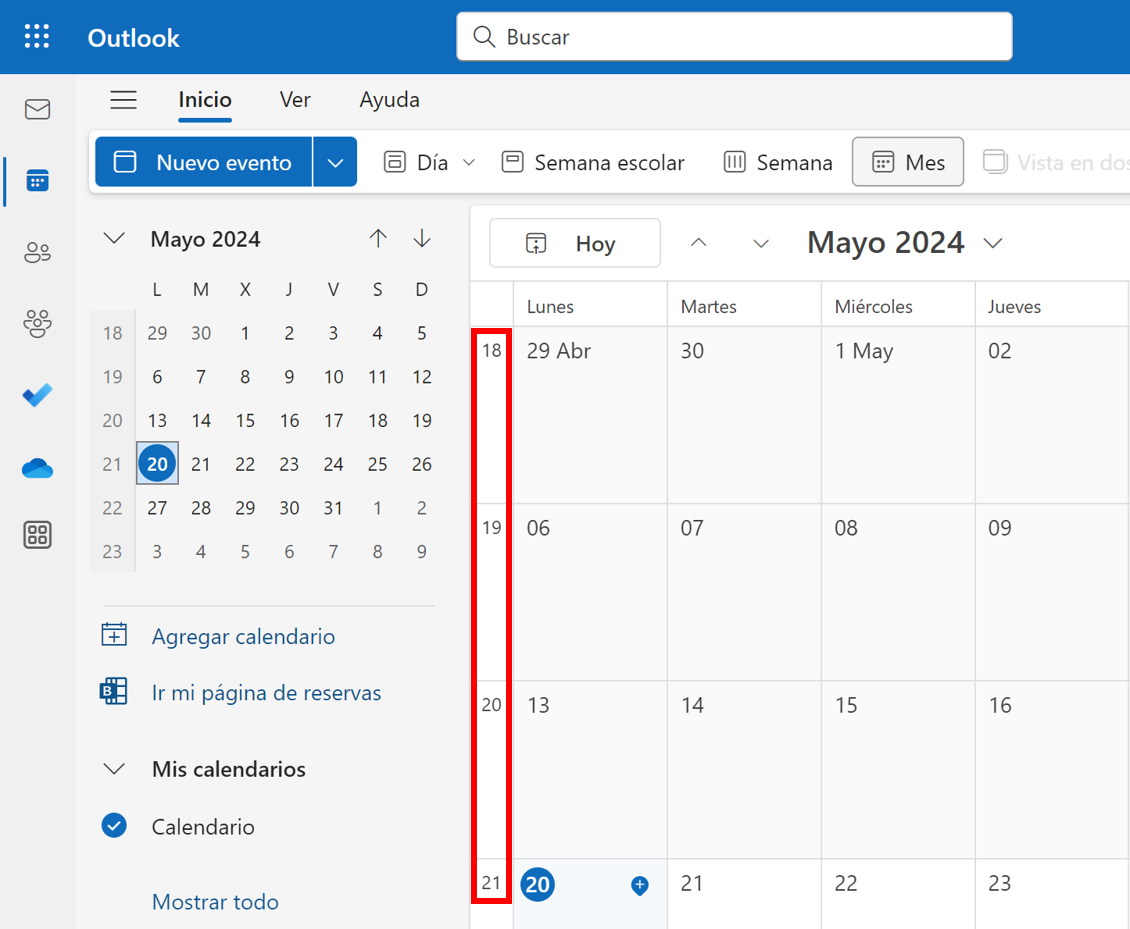Collapse the Mayo 2024 mini calendar

pyautogui.click(x=114, y=239)
